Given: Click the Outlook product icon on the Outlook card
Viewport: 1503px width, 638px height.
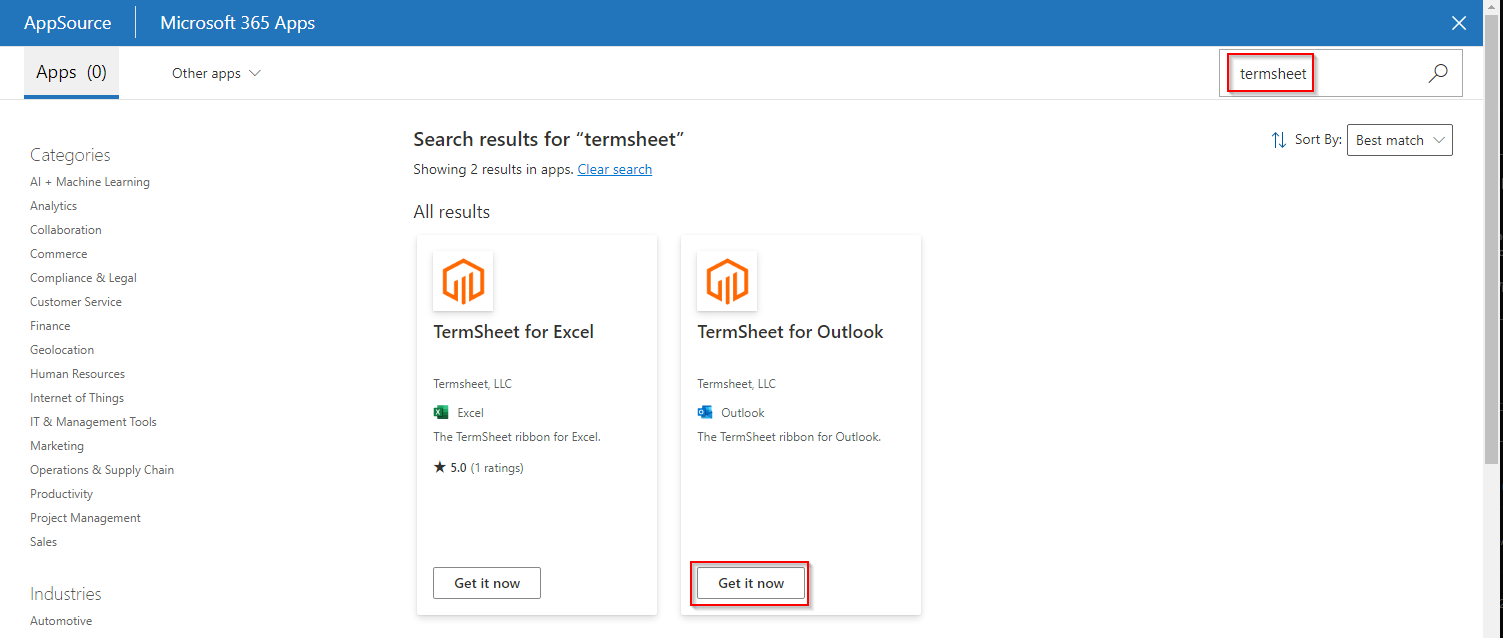Looking at the screenshot, I should coord(705,412).
